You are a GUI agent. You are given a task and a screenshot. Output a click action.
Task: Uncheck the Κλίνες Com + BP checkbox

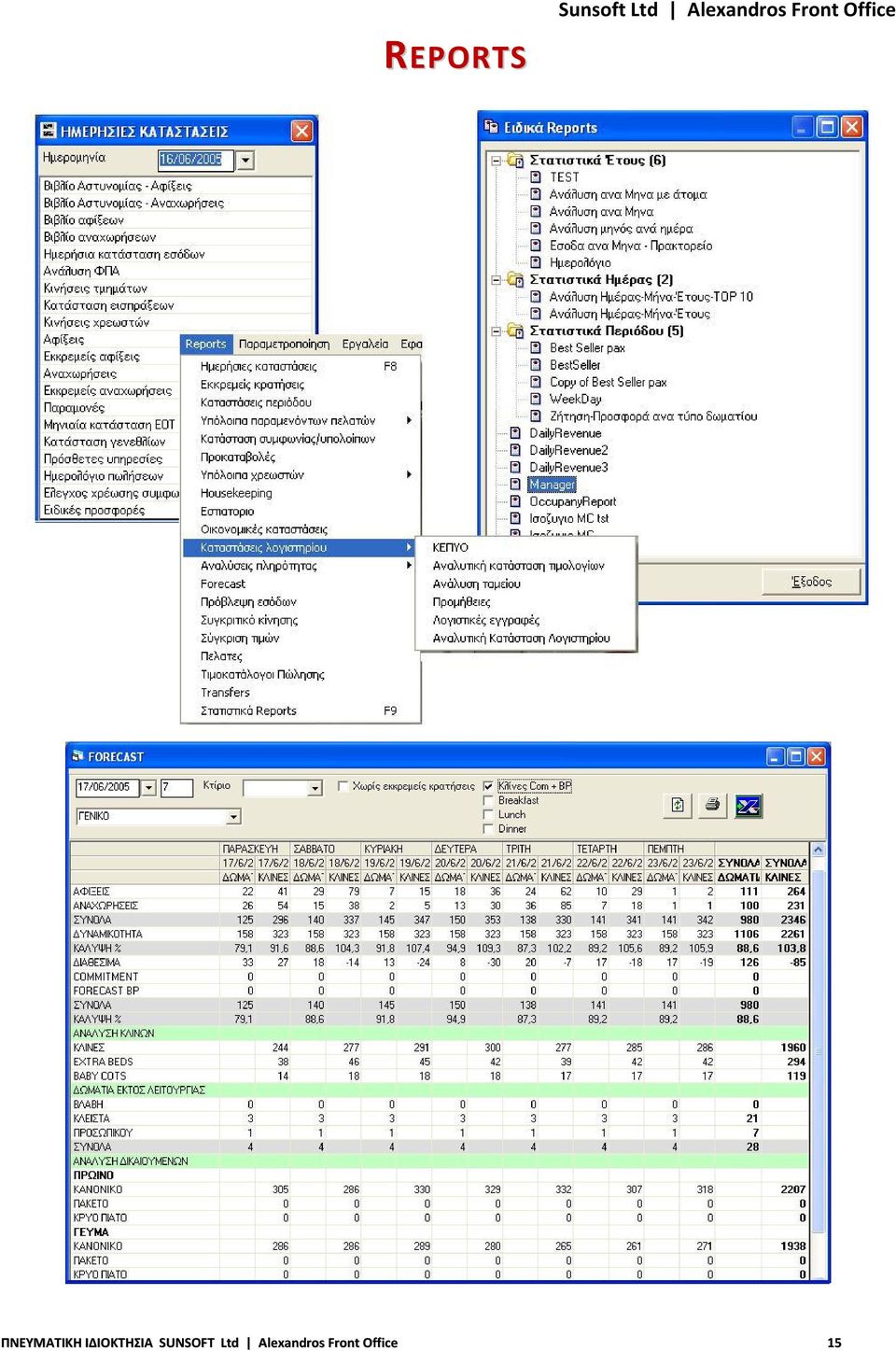coord(488,786)
